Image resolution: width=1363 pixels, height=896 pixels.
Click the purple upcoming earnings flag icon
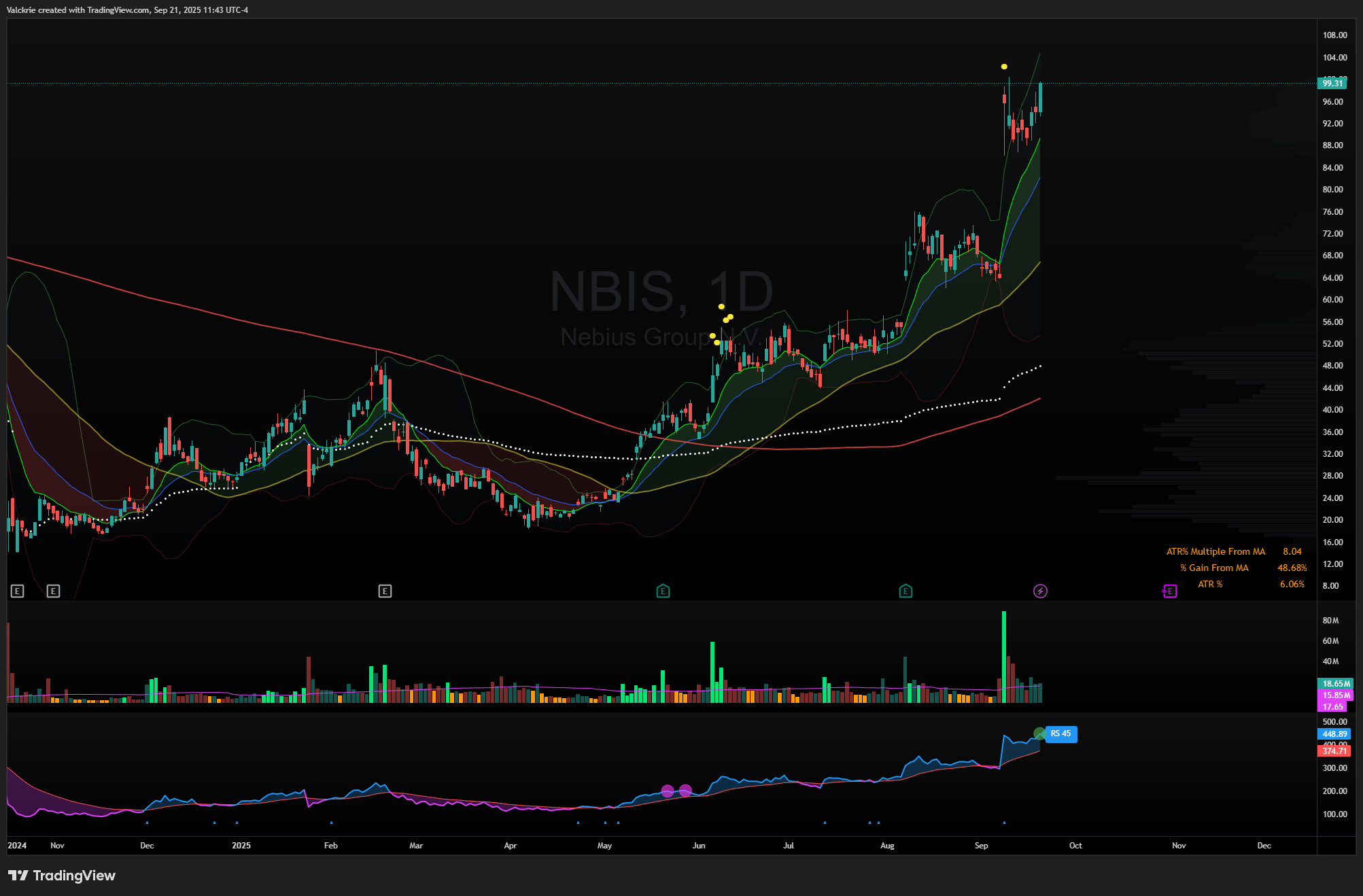pyautogui.click(x=1169, y=591)
